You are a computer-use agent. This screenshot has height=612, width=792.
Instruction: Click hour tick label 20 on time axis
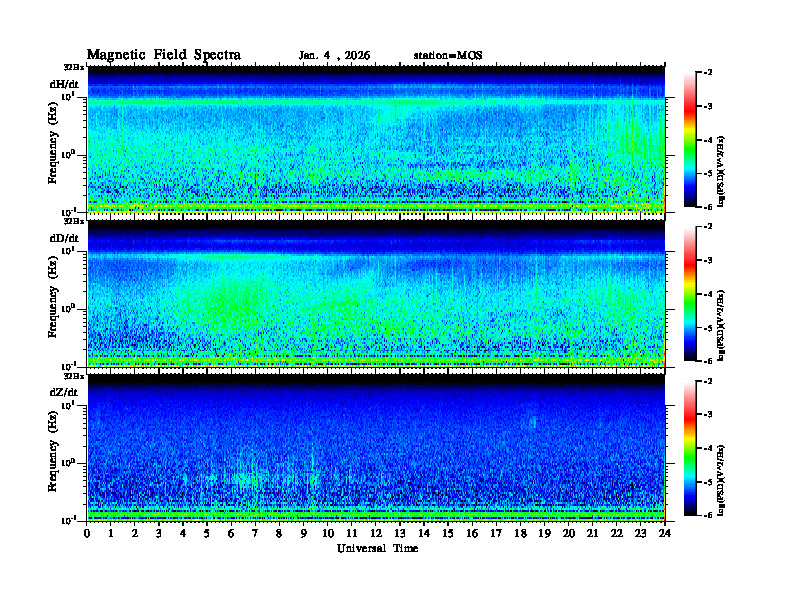569,533
